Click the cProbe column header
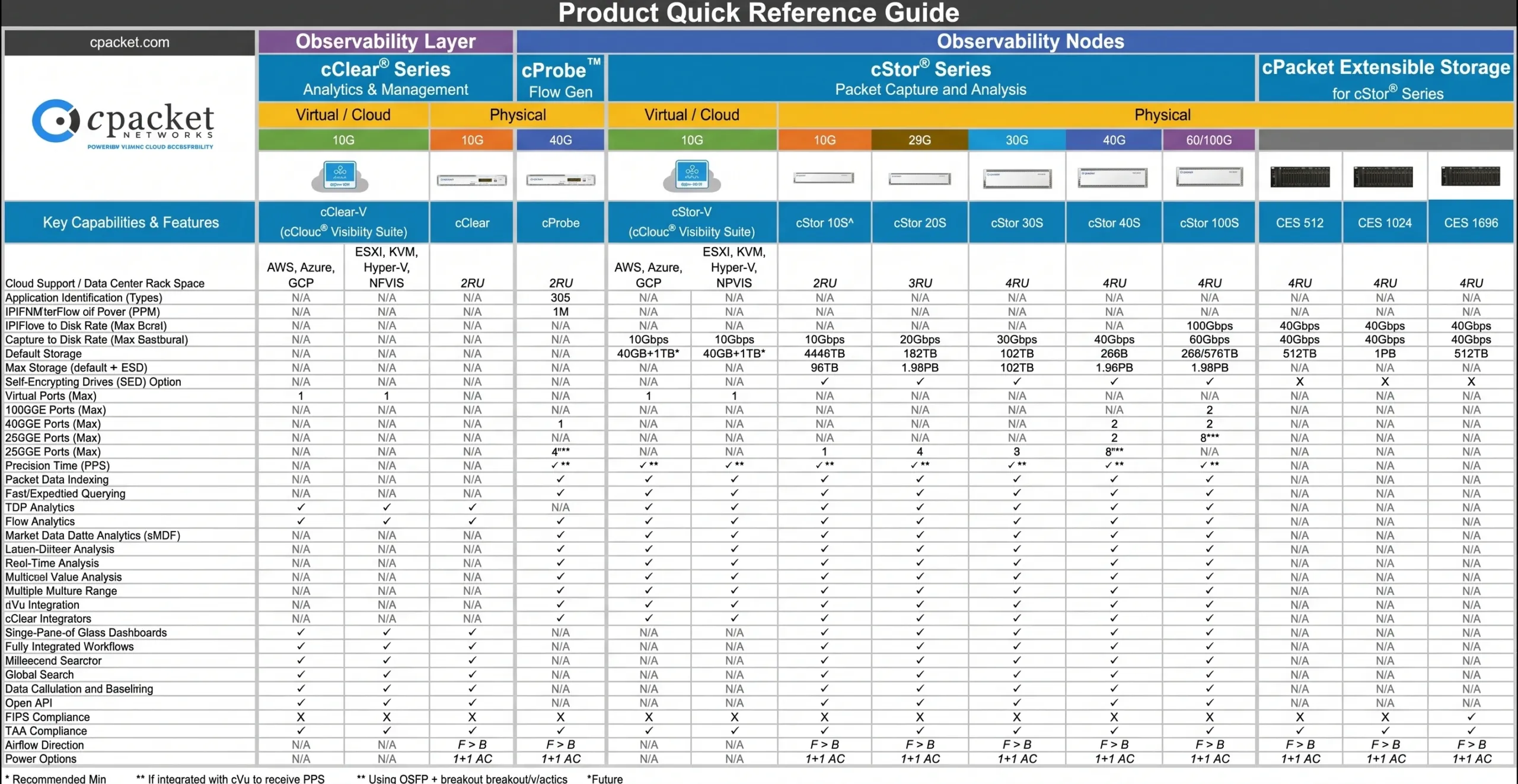 tap(560, 223)
